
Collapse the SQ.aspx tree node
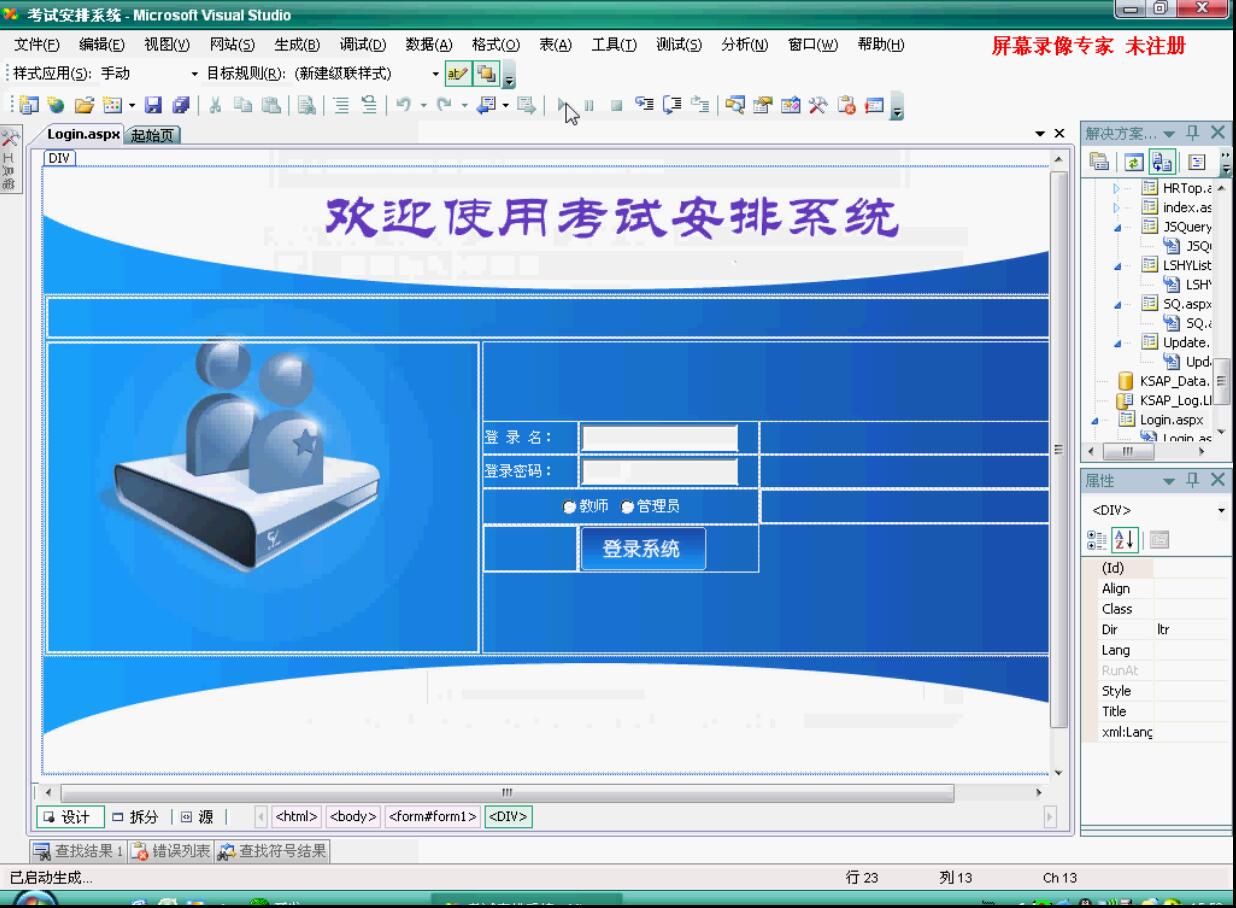[1117, 304]
